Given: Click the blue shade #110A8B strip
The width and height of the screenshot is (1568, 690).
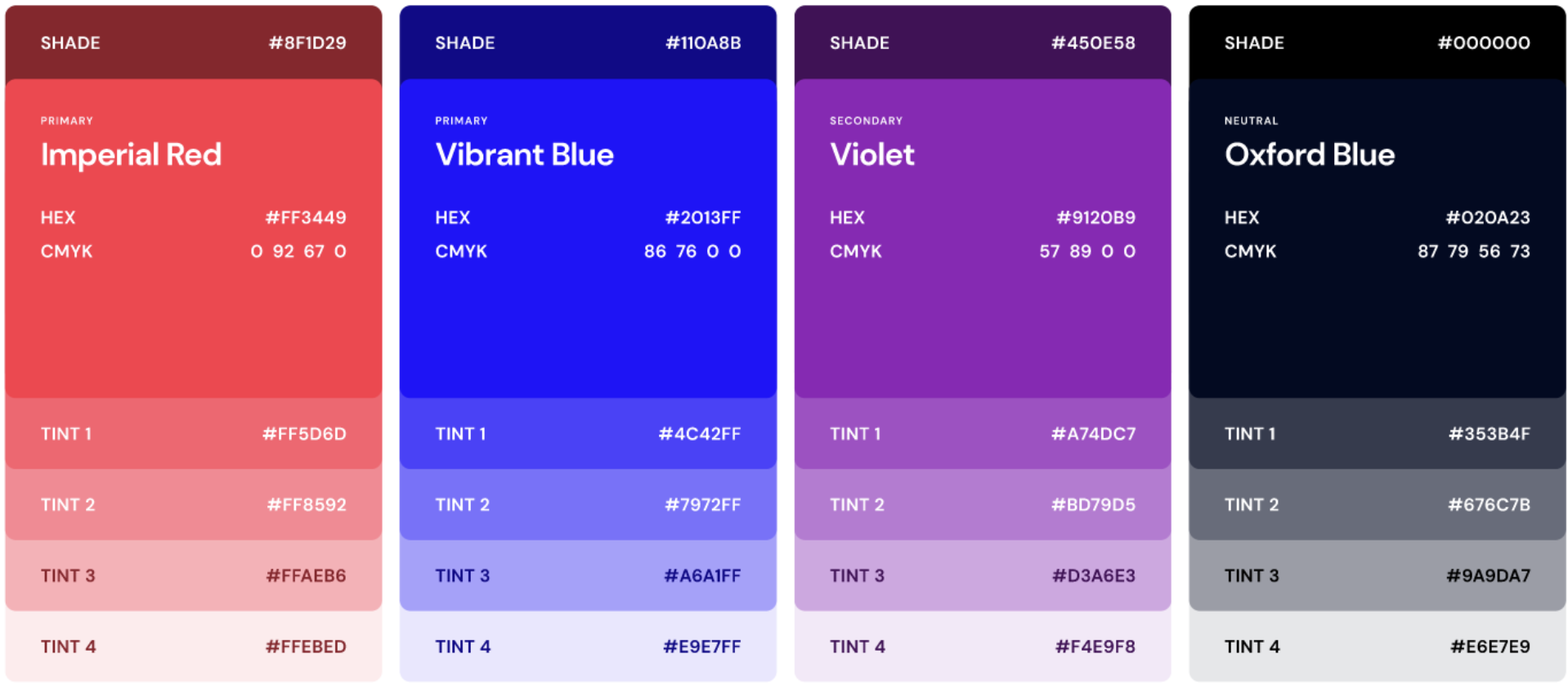Looking at the screenshot, I should (x=587, y=43).
